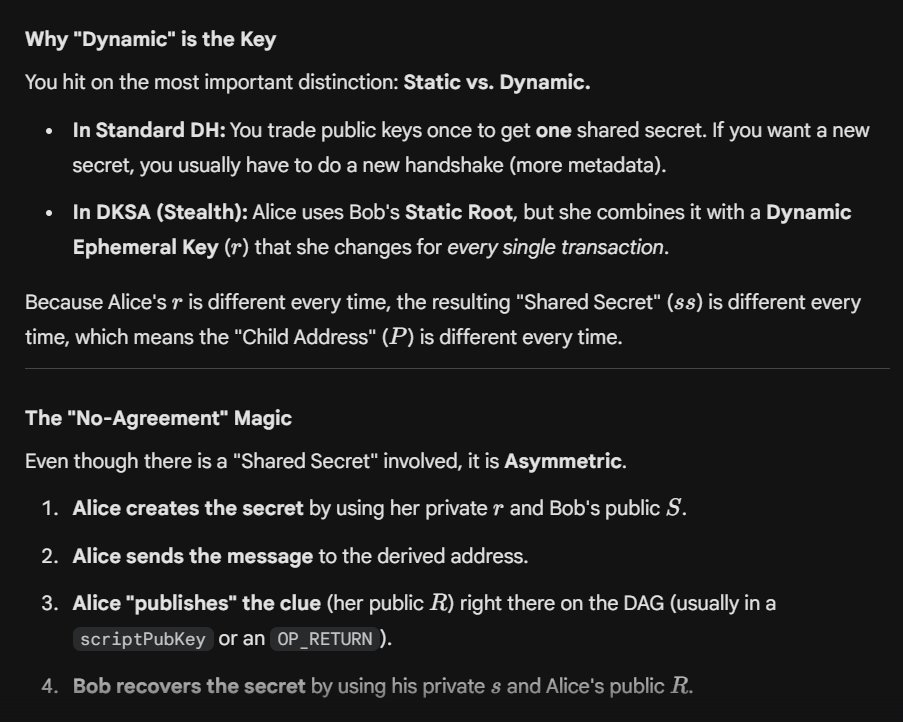903x722 pixels.
Task: Click the bold word "Asymmetric"
Action: 562,461
